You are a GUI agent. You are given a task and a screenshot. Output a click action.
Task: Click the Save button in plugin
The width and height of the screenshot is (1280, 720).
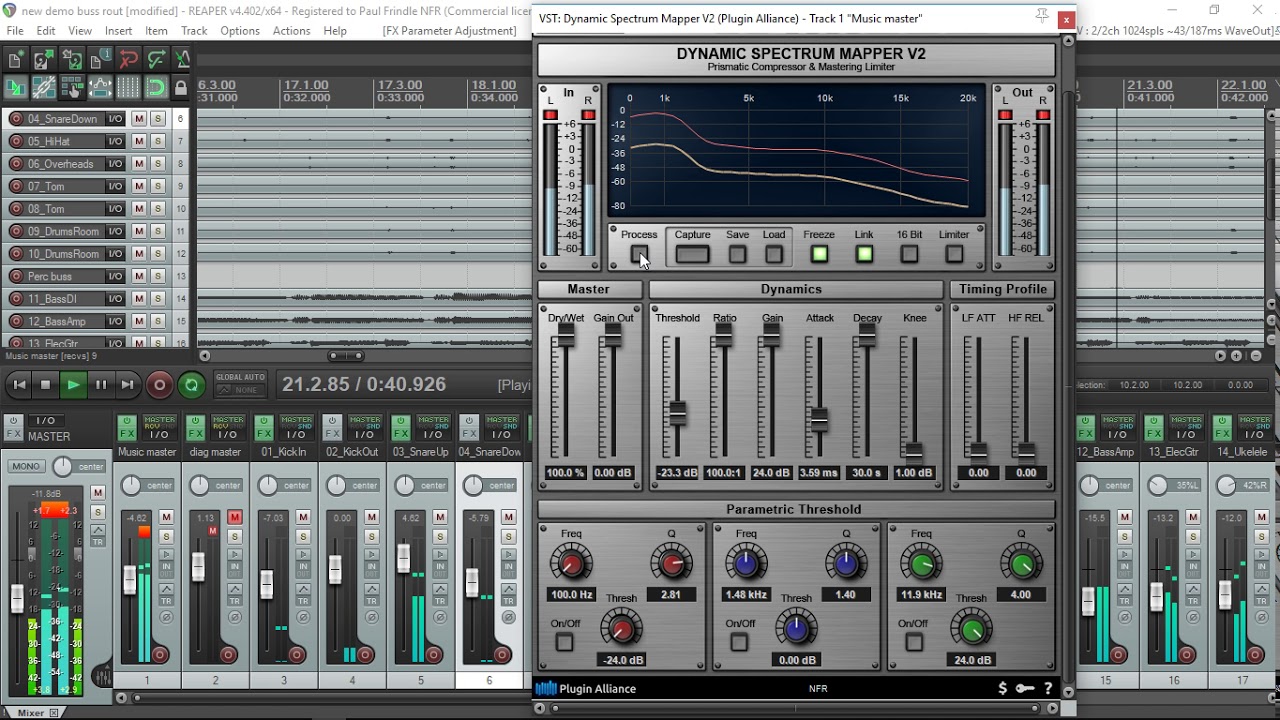point(737,254)
